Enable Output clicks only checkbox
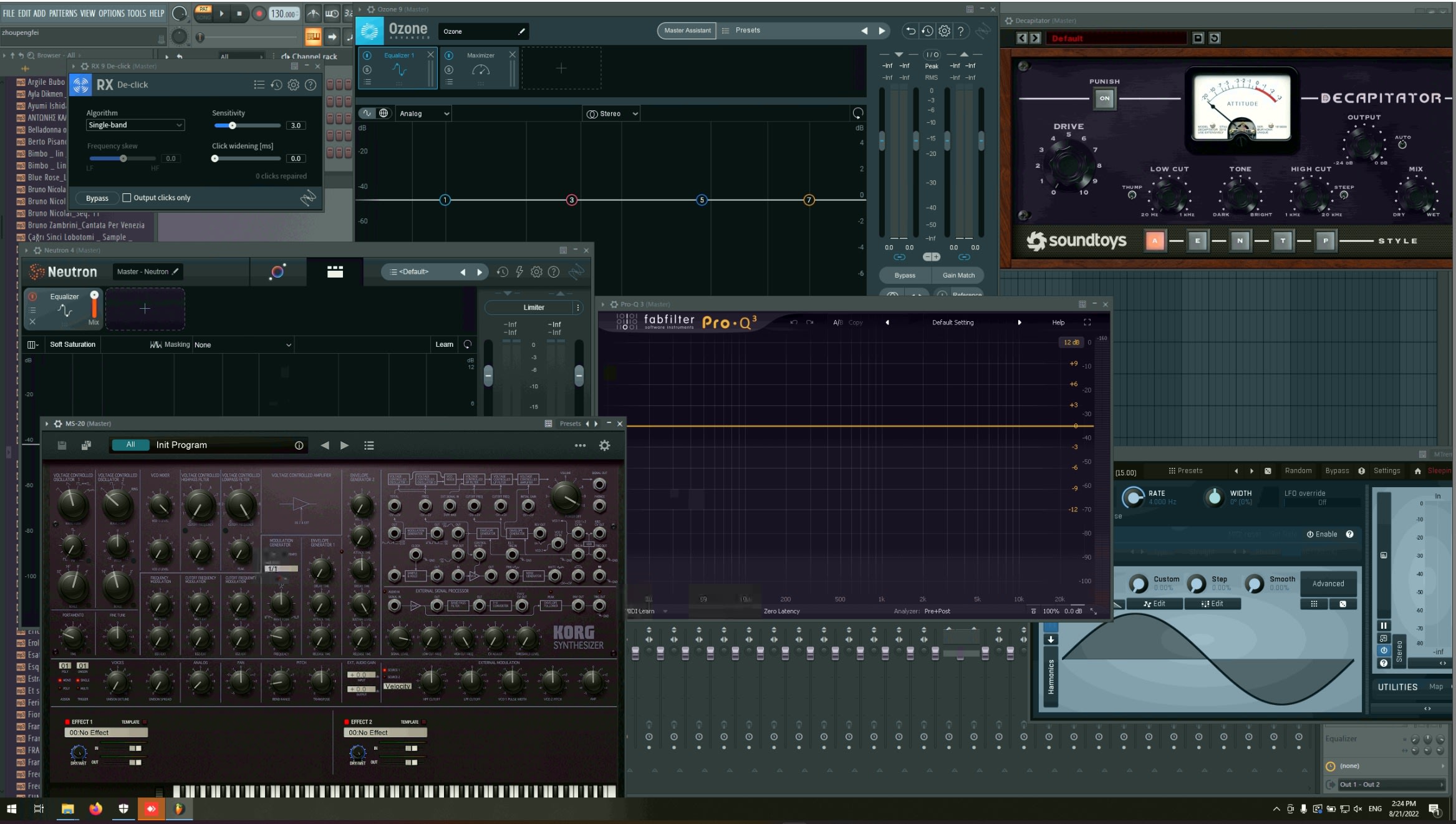This screenshot has width=1456, height=824. pos(127,198)
